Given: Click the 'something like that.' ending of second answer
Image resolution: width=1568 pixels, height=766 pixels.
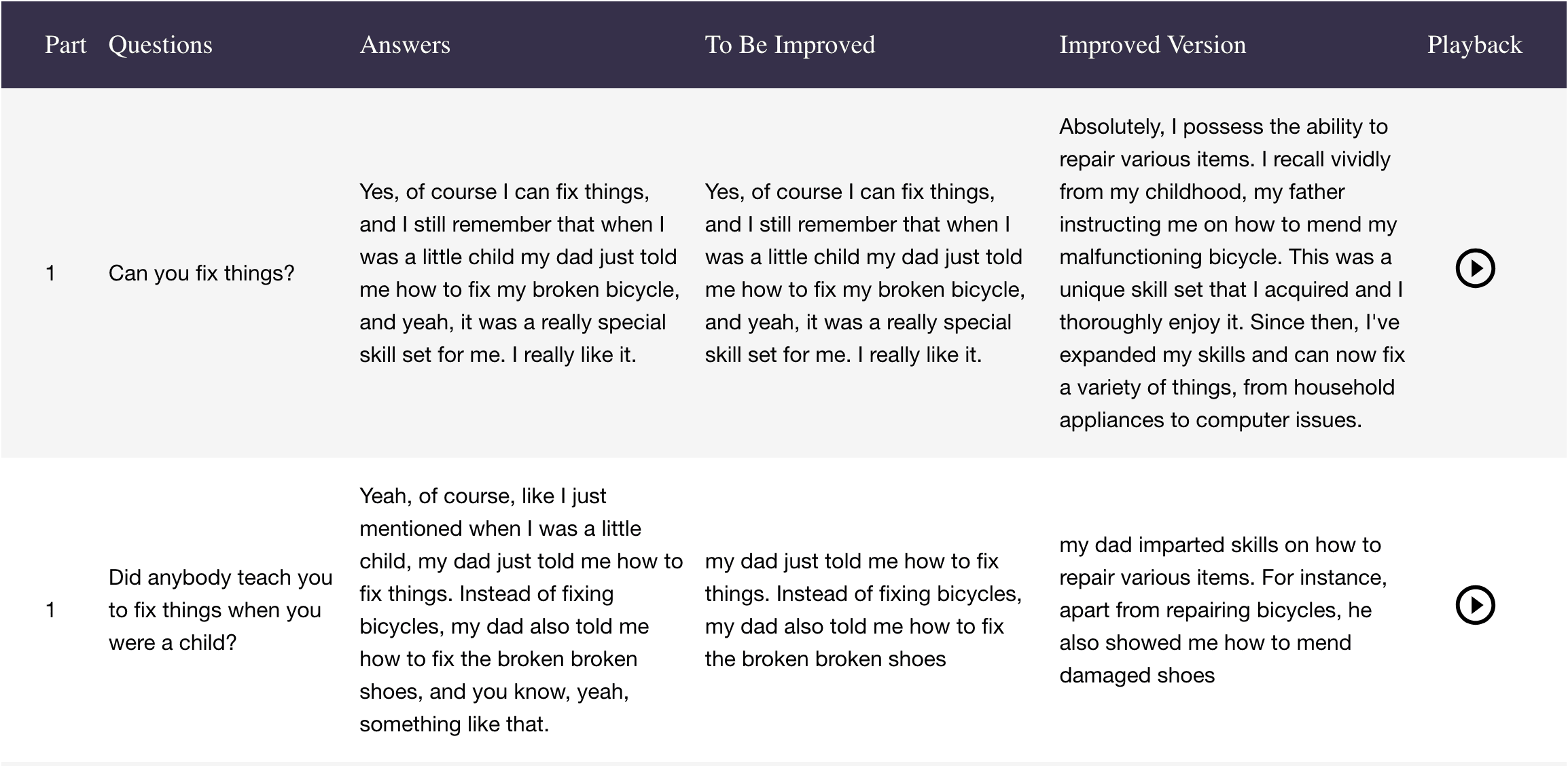Looking at the screenshot, I should coord(454,724).
